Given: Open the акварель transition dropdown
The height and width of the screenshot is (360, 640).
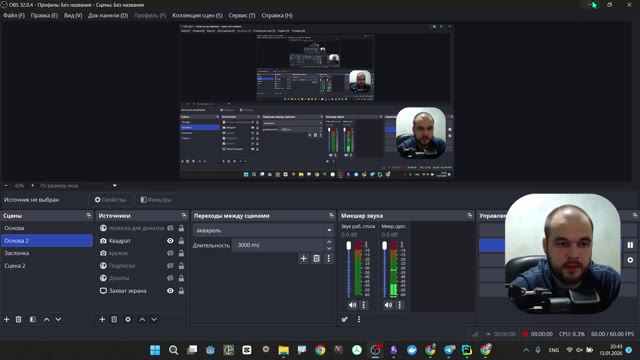Looking at the screenshot, I should [263, 230].
